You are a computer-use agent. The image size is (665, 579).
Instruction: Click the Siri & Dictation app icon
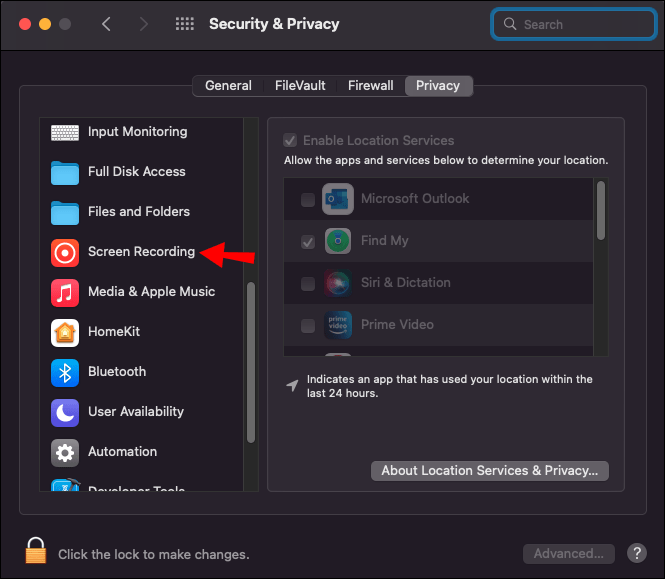coord(338,283)
